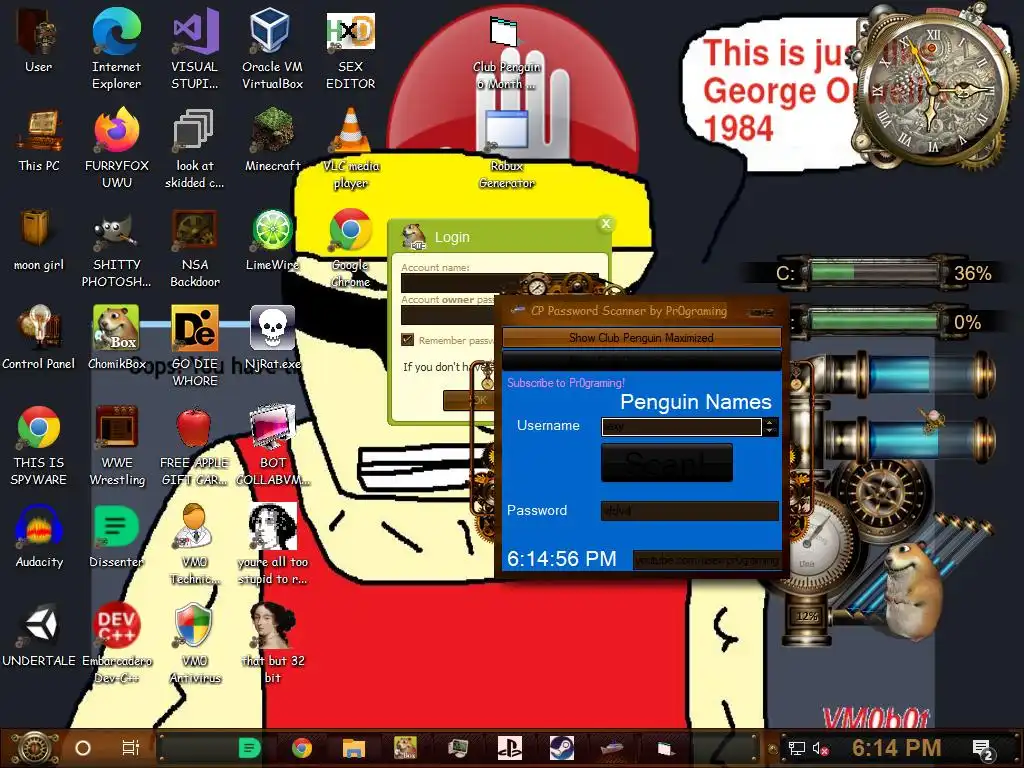Open the SEX EDITOR (HxD) desktop icon
Viewport: 1024px width, 768px height.
351,48
